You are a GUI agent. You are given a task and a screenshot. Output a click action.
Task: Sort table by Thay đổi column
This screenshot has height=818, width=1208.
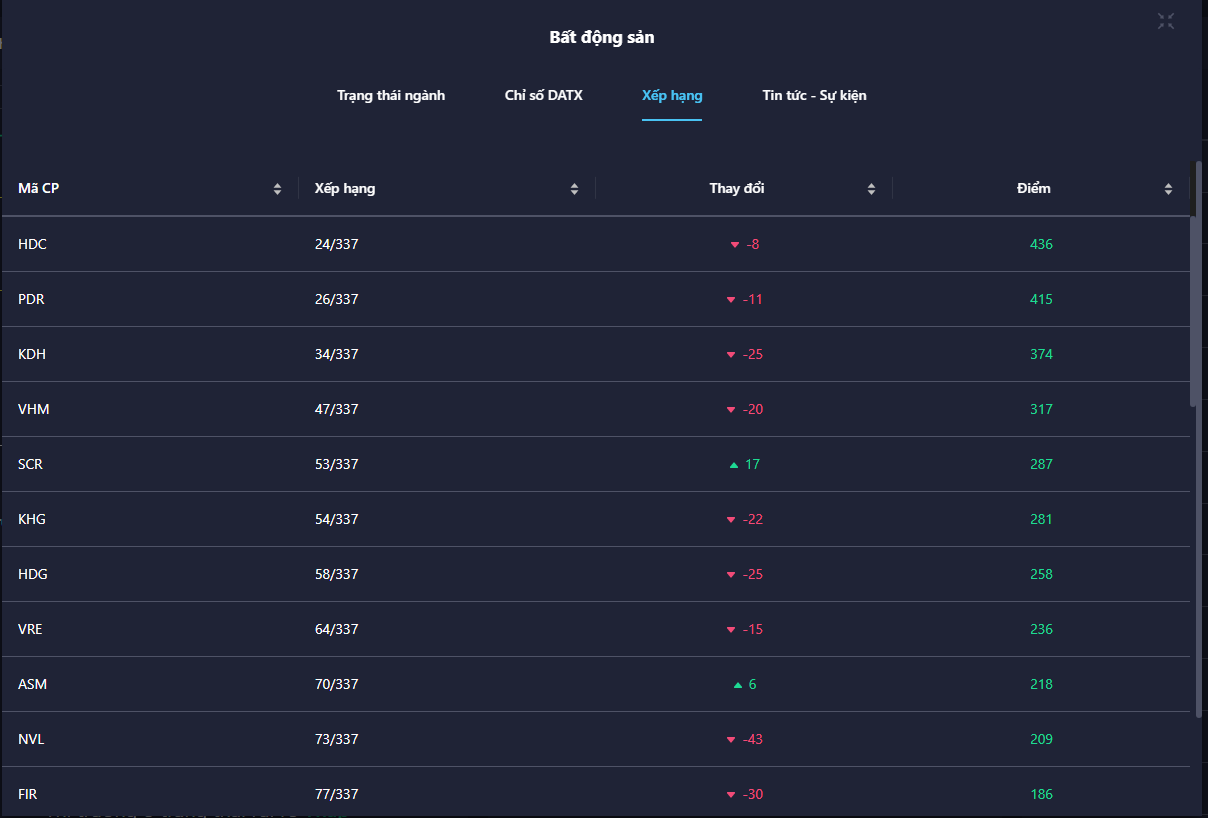pos(871,189)
